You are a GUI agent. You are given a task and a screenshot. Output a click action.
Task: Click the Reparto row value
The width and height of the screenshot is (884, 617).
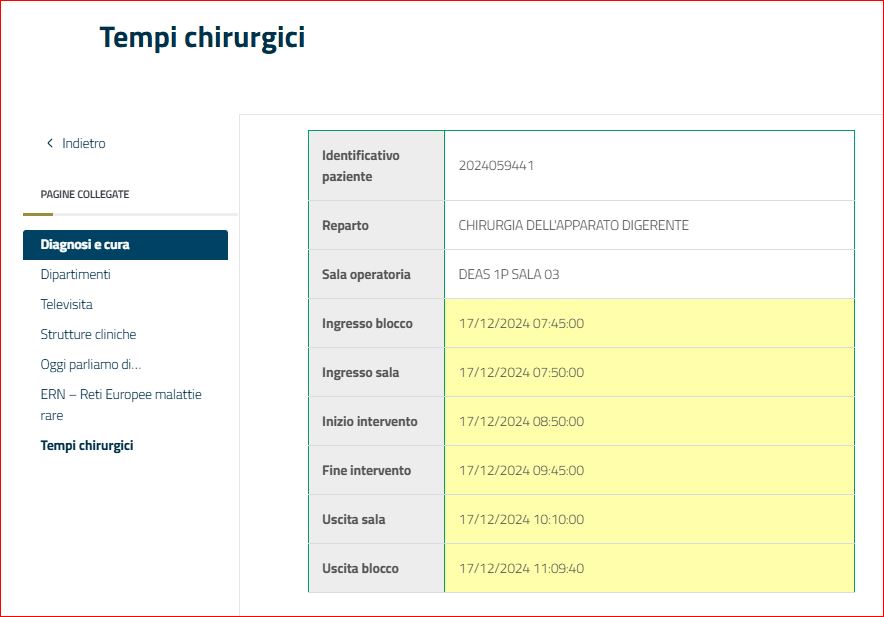click(x=572, y=224)
